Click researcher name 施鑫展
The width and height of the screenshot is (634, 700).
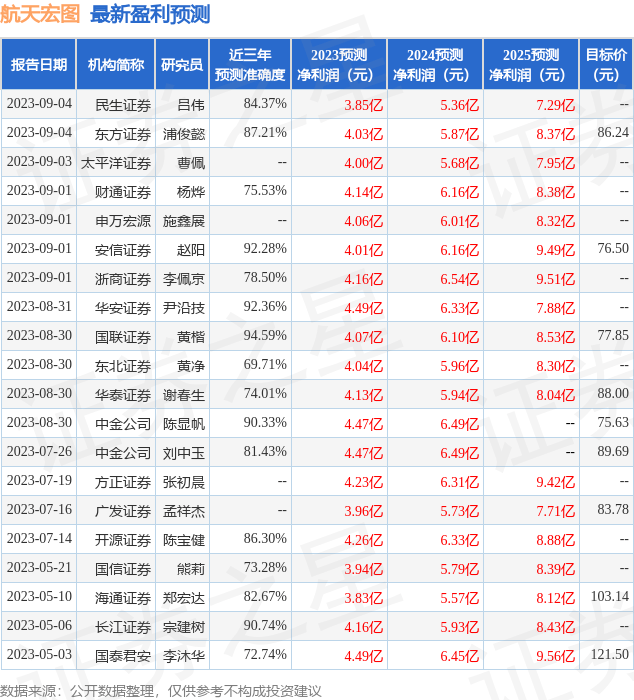[184, 221]
